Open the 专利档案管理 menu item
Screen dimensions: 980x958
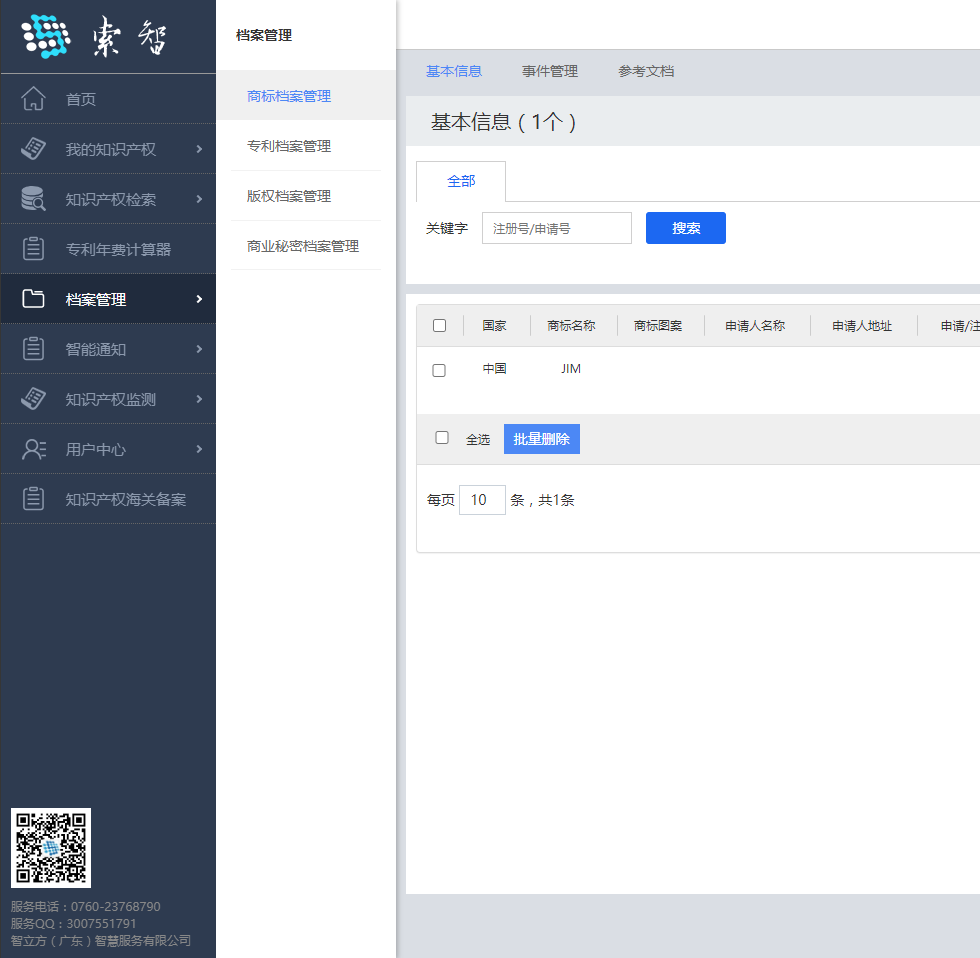pos(289,146)
